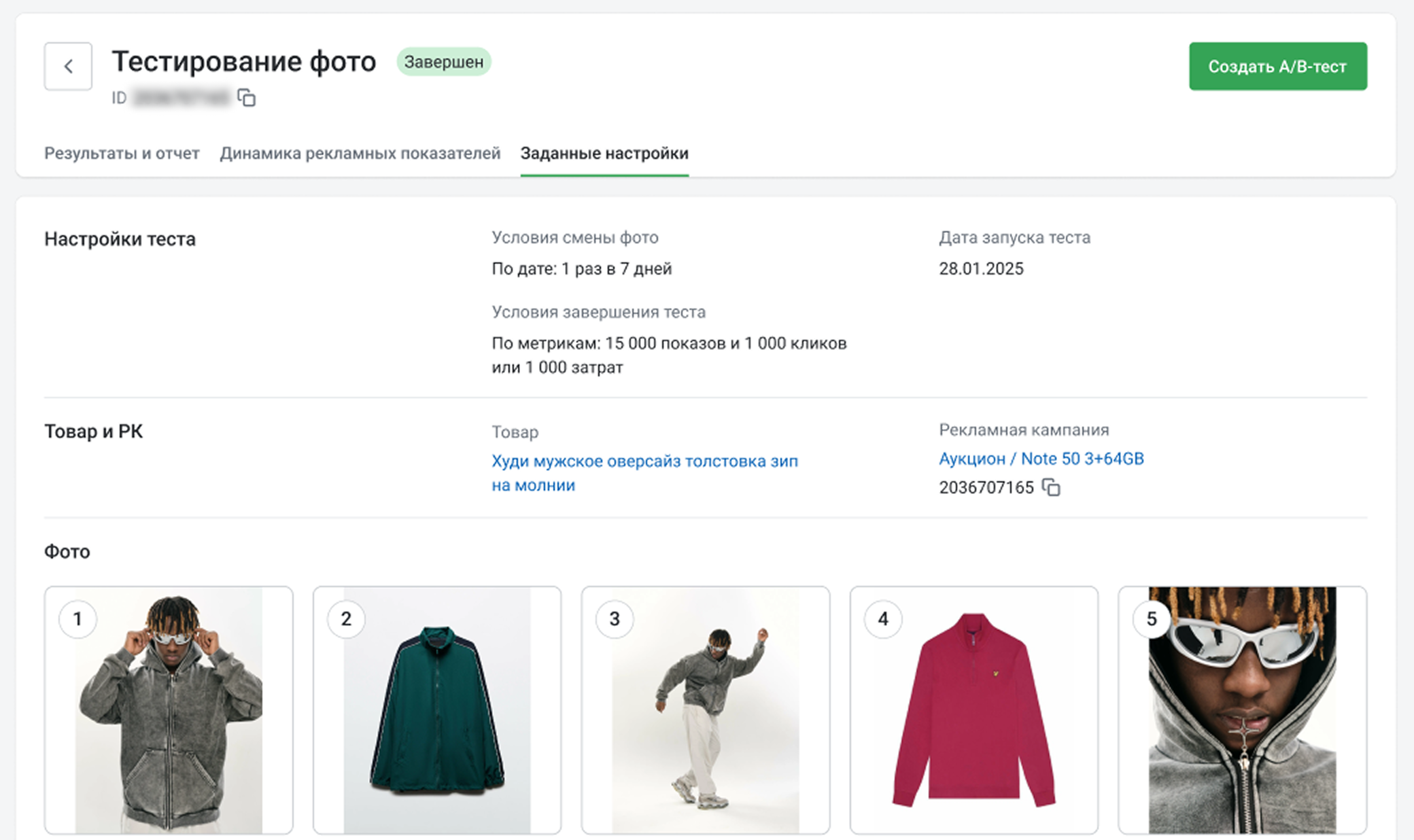
Task: Open the green jacket photo
Action: click(437, 720)
